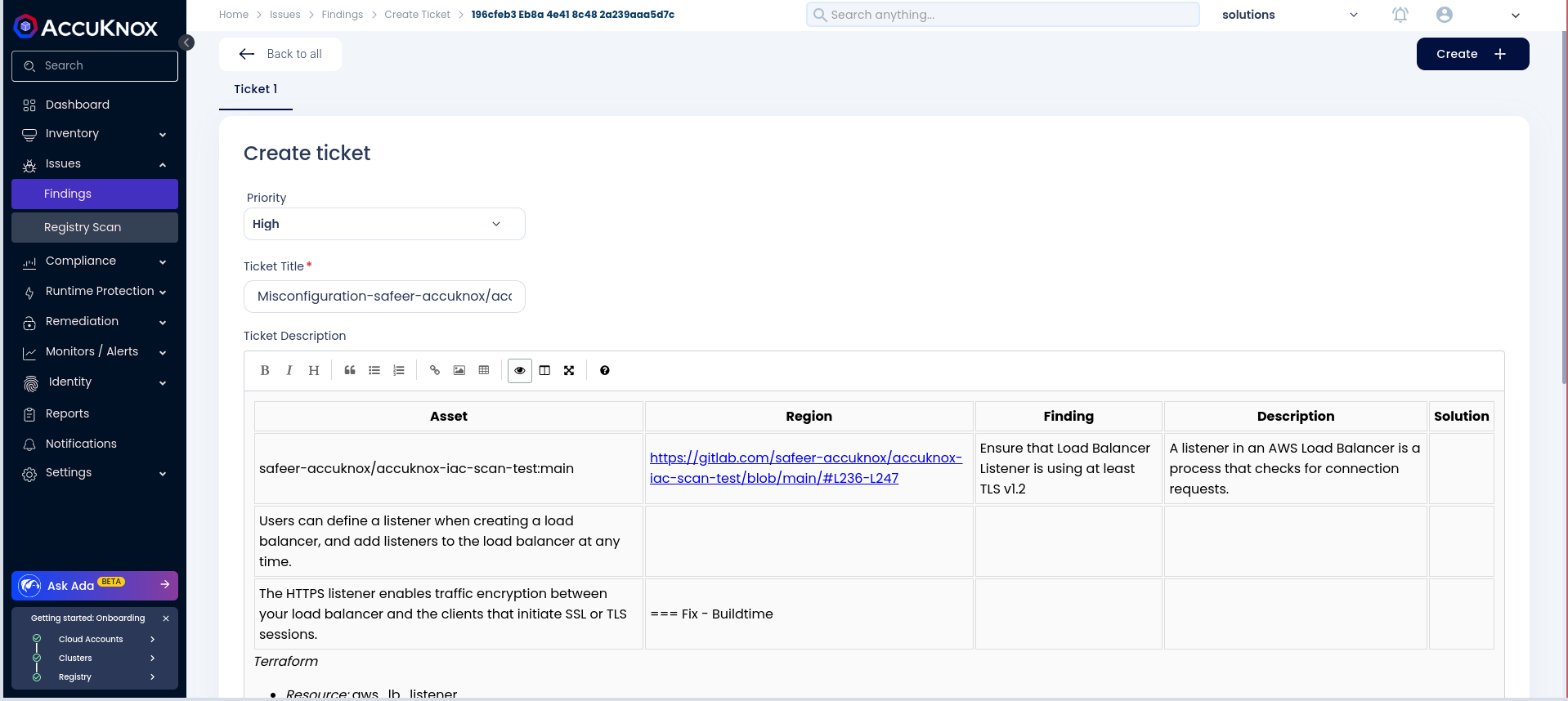The height and width of the screenshot is (701, 1568).
Task: Select '=== Fix - Buildtime' cell
Action: click(x=809, y=614)
